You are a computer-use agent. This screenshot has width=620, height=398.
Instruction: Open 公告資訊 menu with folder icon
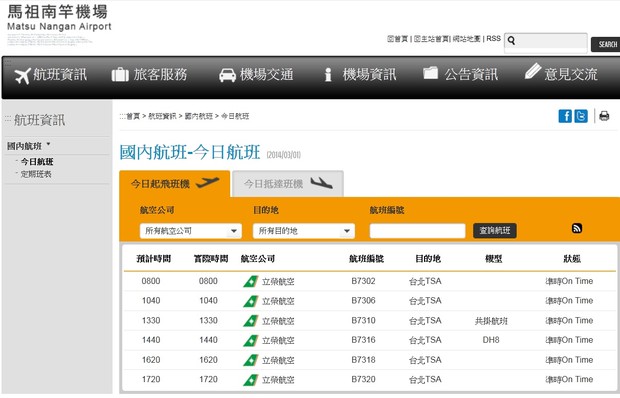click(460, 74)
